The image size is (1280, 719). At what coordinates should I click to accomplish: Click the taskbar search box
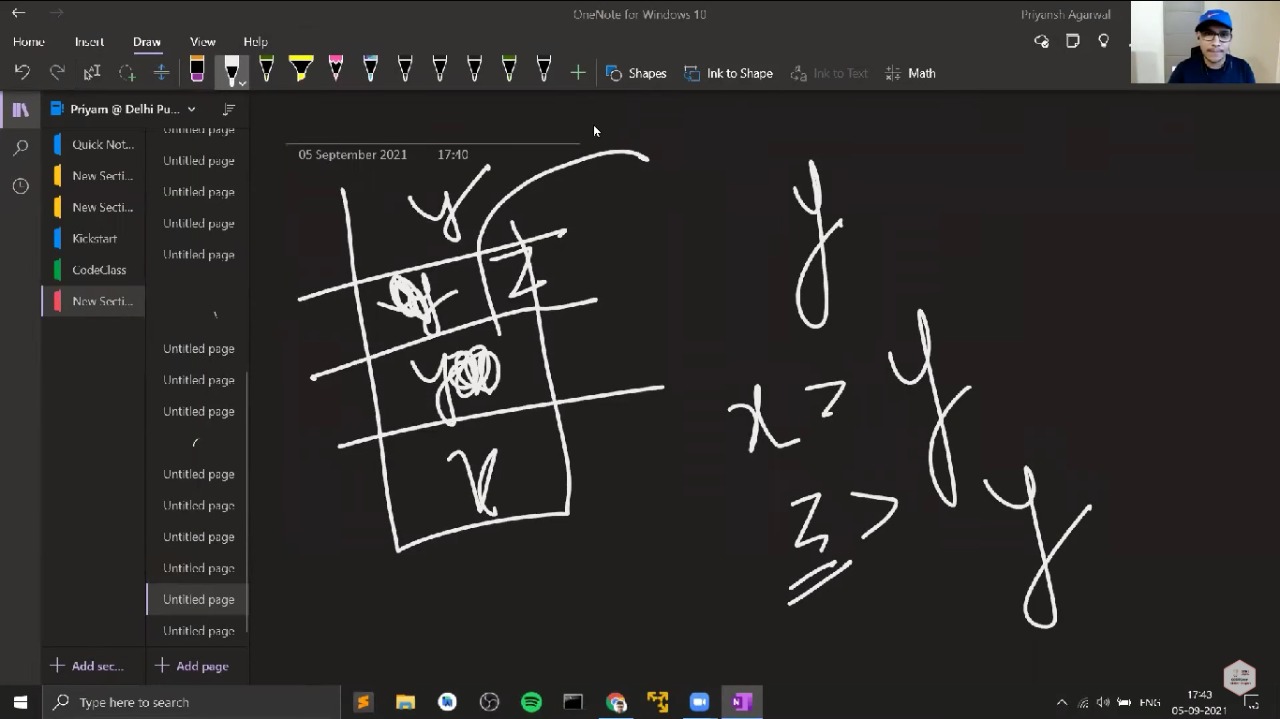(x=191, y=702)
